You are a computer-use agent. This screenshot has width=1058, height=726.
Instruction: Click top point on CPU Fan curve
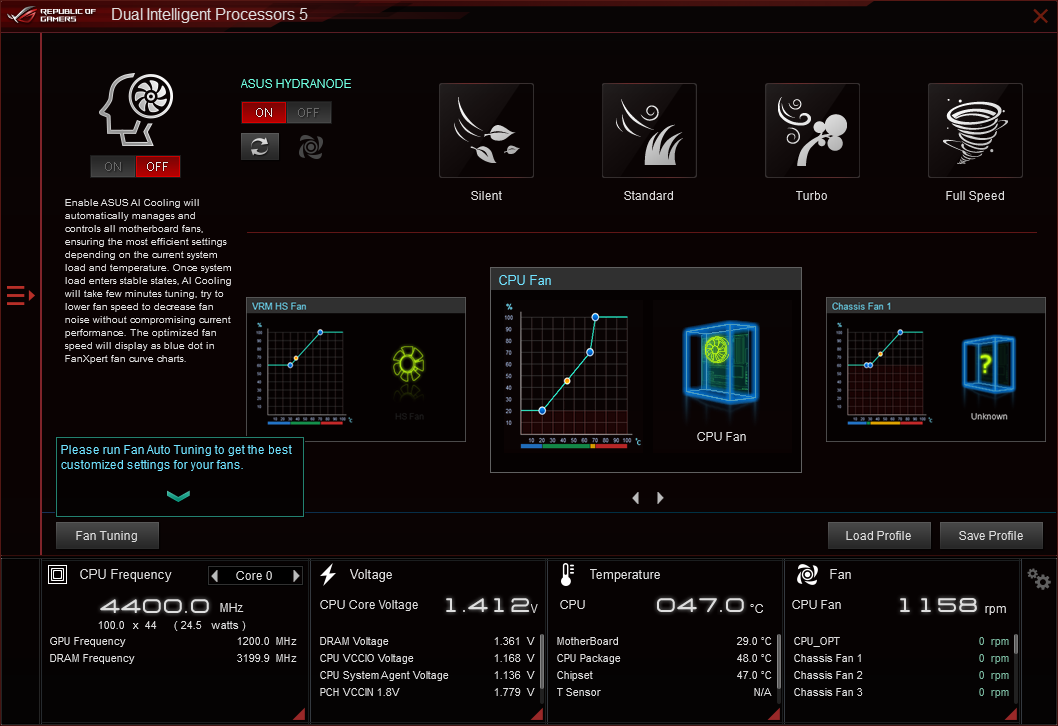click(x=595, y=317)
